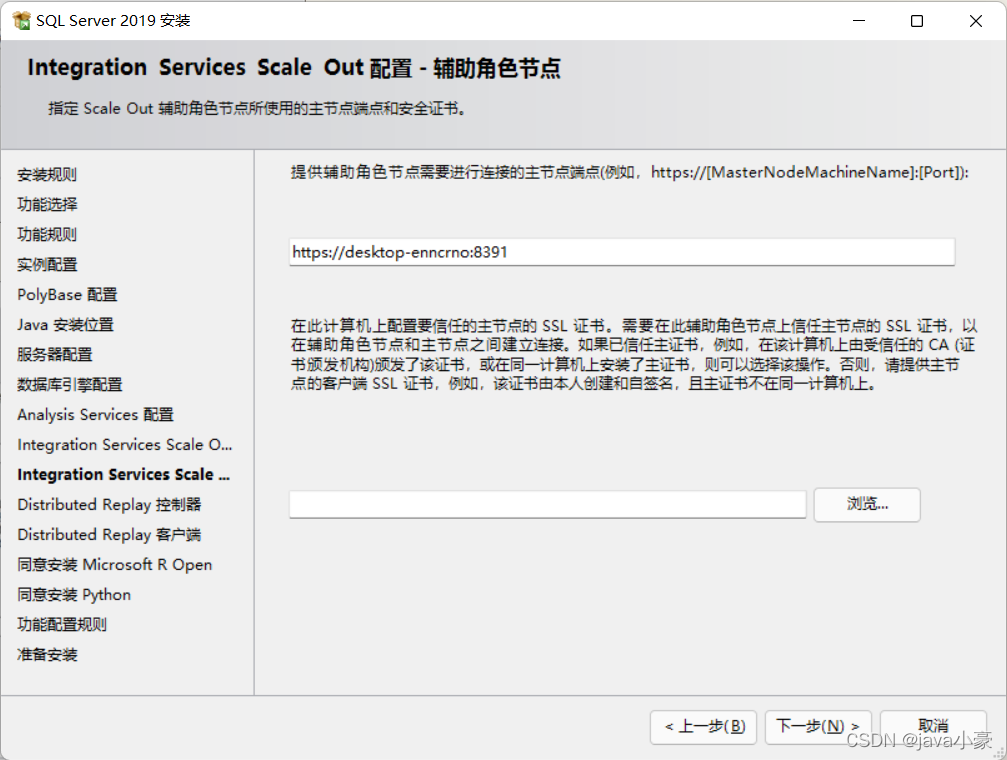1007x760 pixels.
Task: Click the SQL Server setup title bar icon
Action: [22, 21]
